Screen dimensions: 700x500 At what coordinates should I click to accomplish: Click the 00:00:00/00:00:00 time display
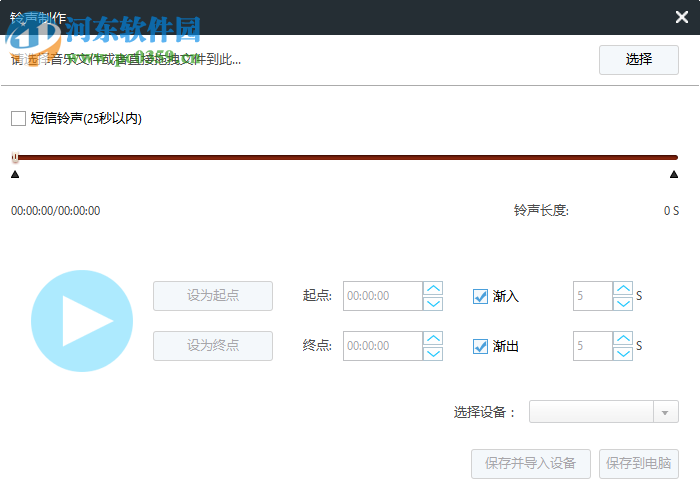55,211
